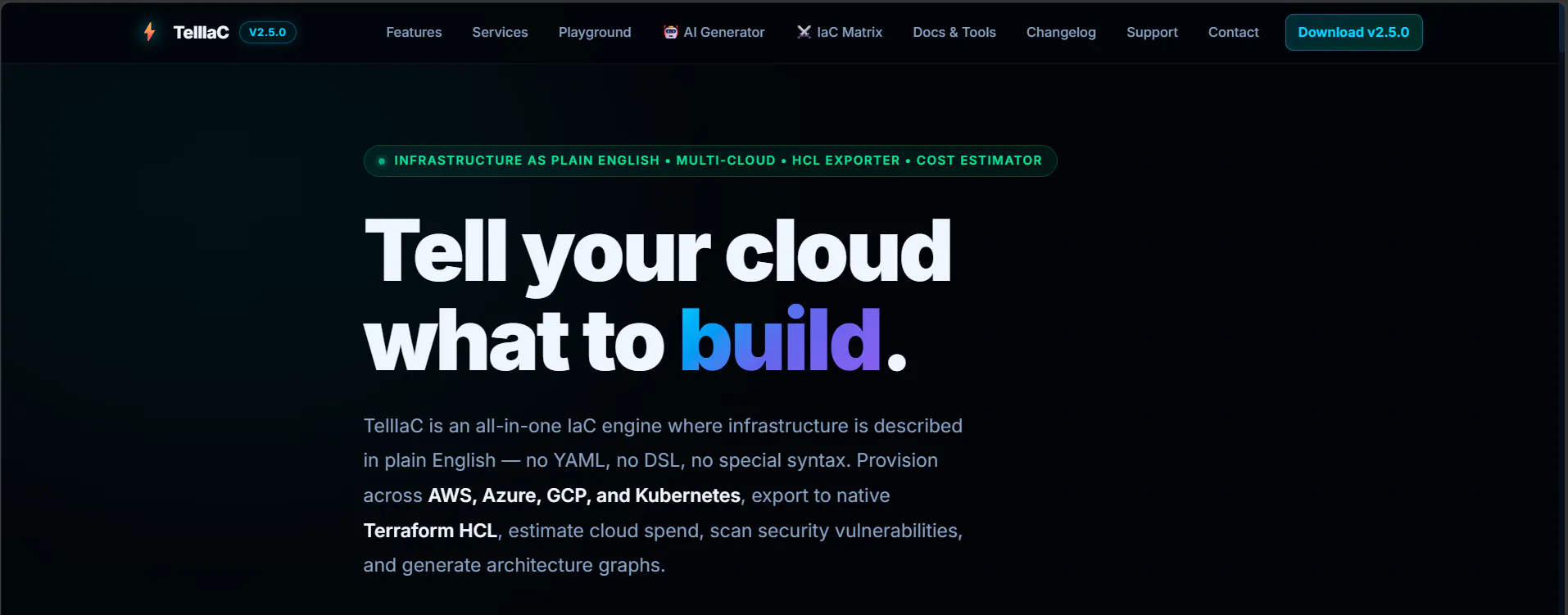Go to Docs & Tools
Image resolution: width=1568 pixels, height=615 pixels.
(954, 32)
